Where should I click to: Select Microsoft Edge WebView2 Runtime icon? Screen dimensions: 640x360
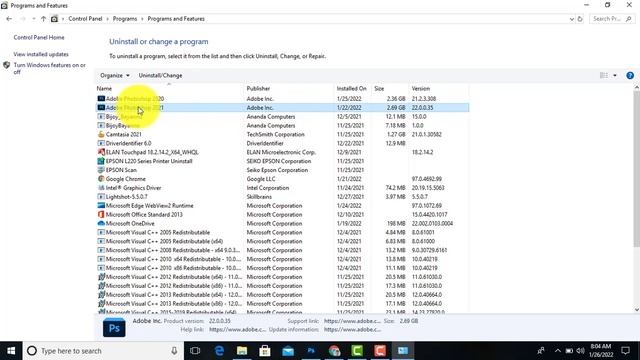point(101,206)
